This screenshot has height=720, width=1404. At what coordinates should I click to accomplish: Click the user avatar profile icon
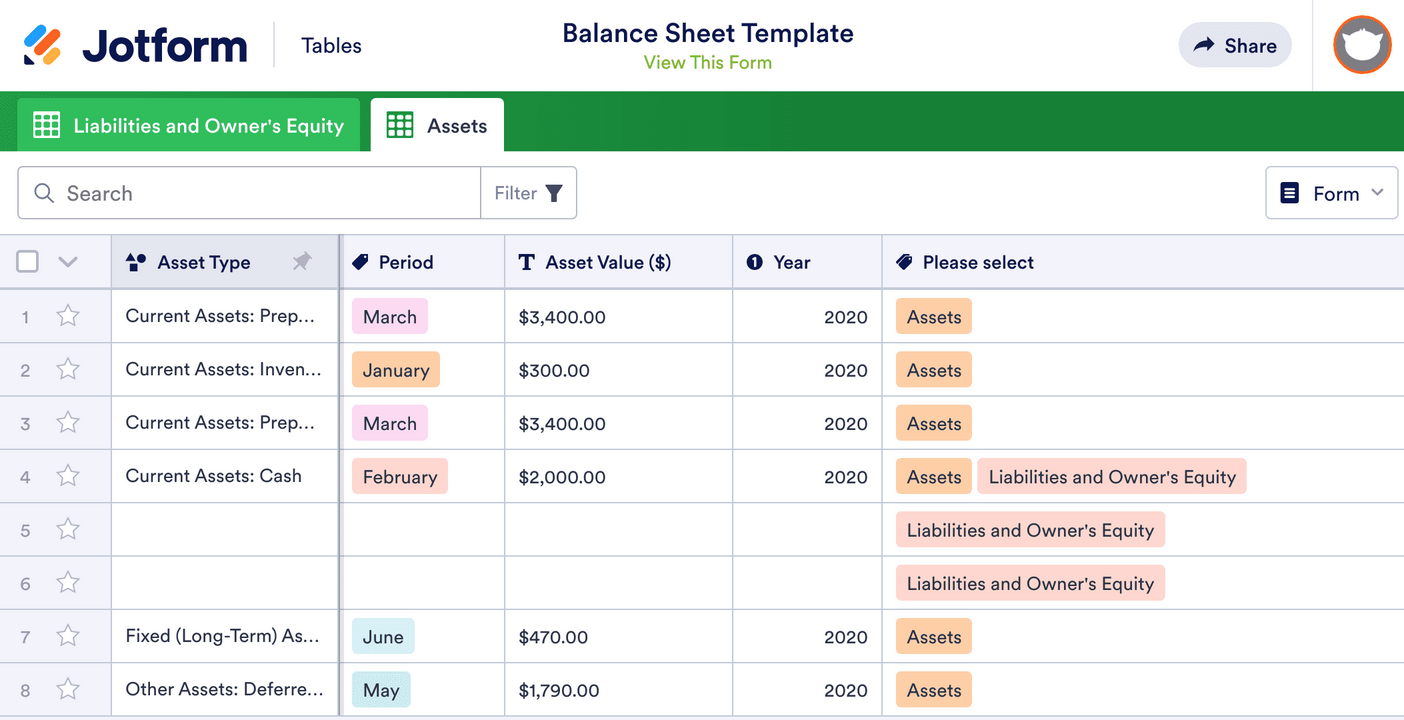(1362, 45)
